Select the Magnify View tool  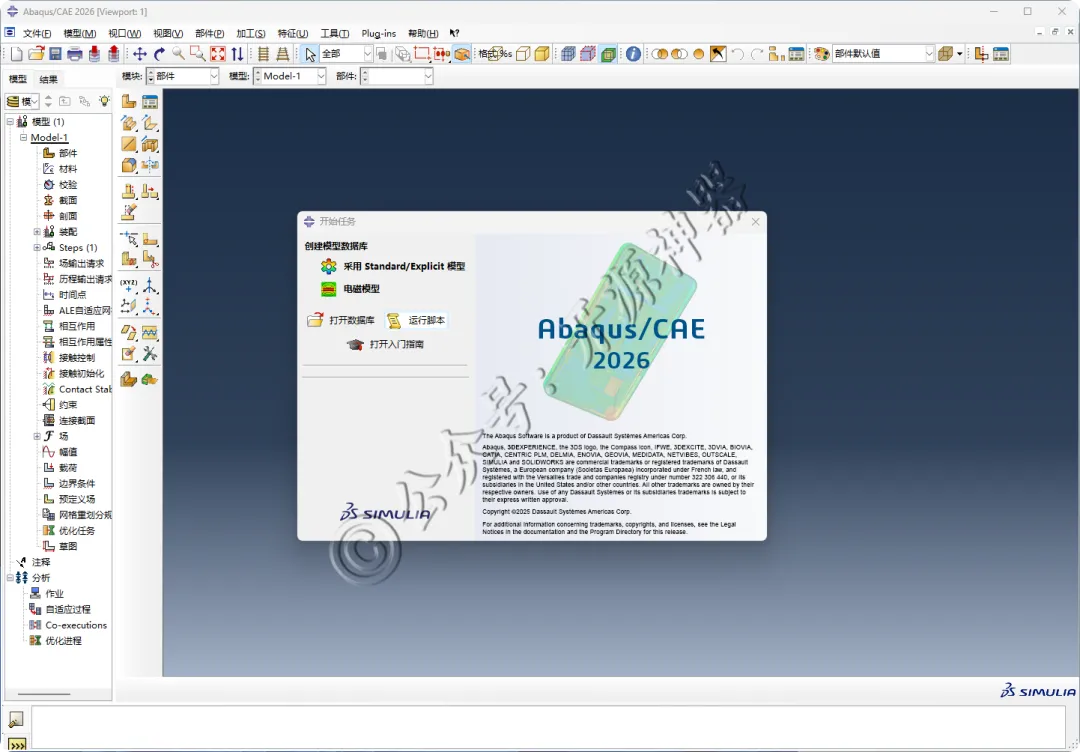tap(178, 54)
